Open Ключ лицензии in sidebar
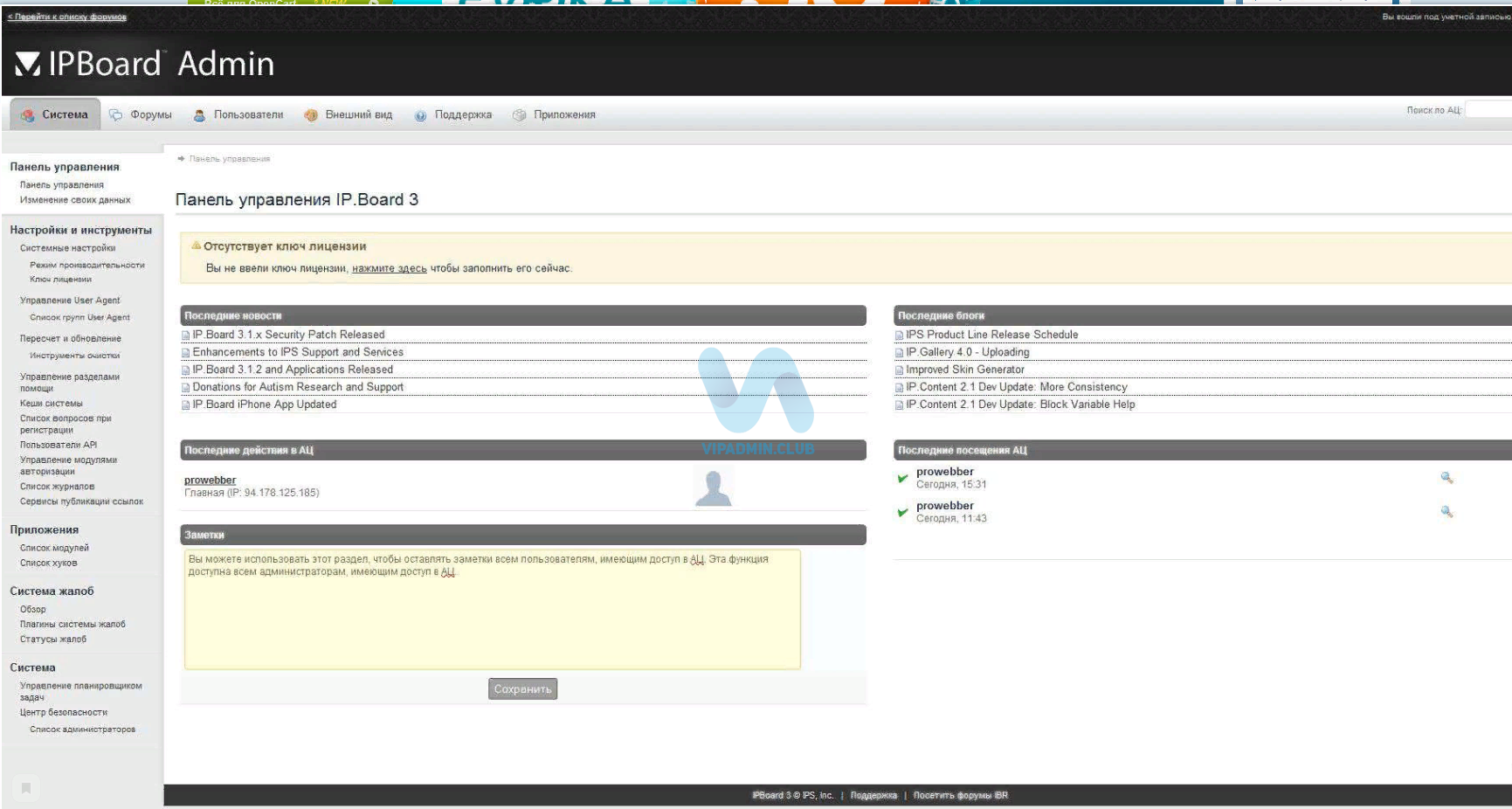 pos(60,280)
